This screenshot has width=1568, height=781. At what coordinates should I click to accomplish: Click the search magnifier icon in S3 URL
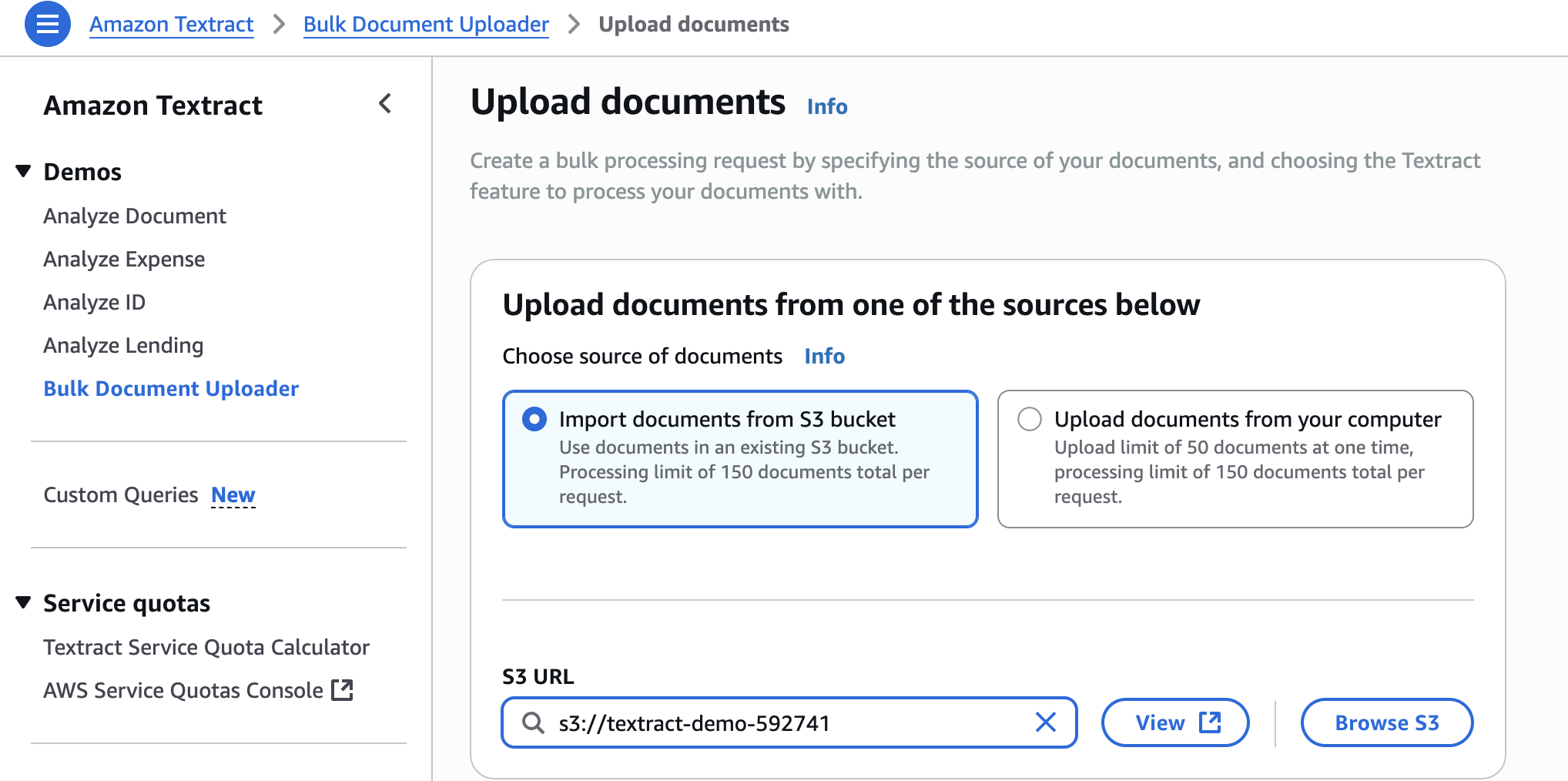[x=533, y=722]
